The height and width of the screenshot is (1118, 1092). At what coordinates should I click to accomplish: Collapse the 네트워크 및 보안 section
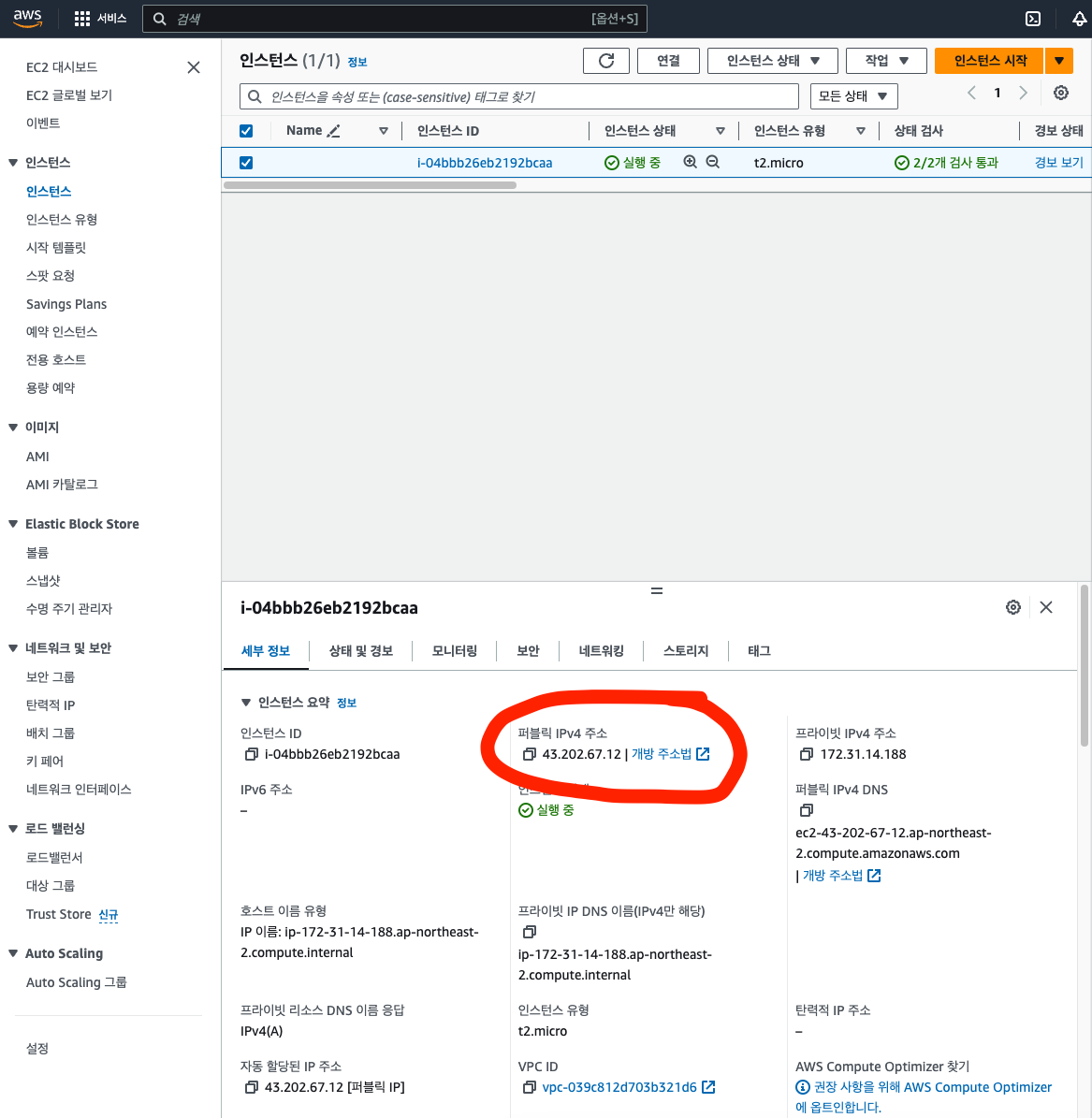point(13,648)
